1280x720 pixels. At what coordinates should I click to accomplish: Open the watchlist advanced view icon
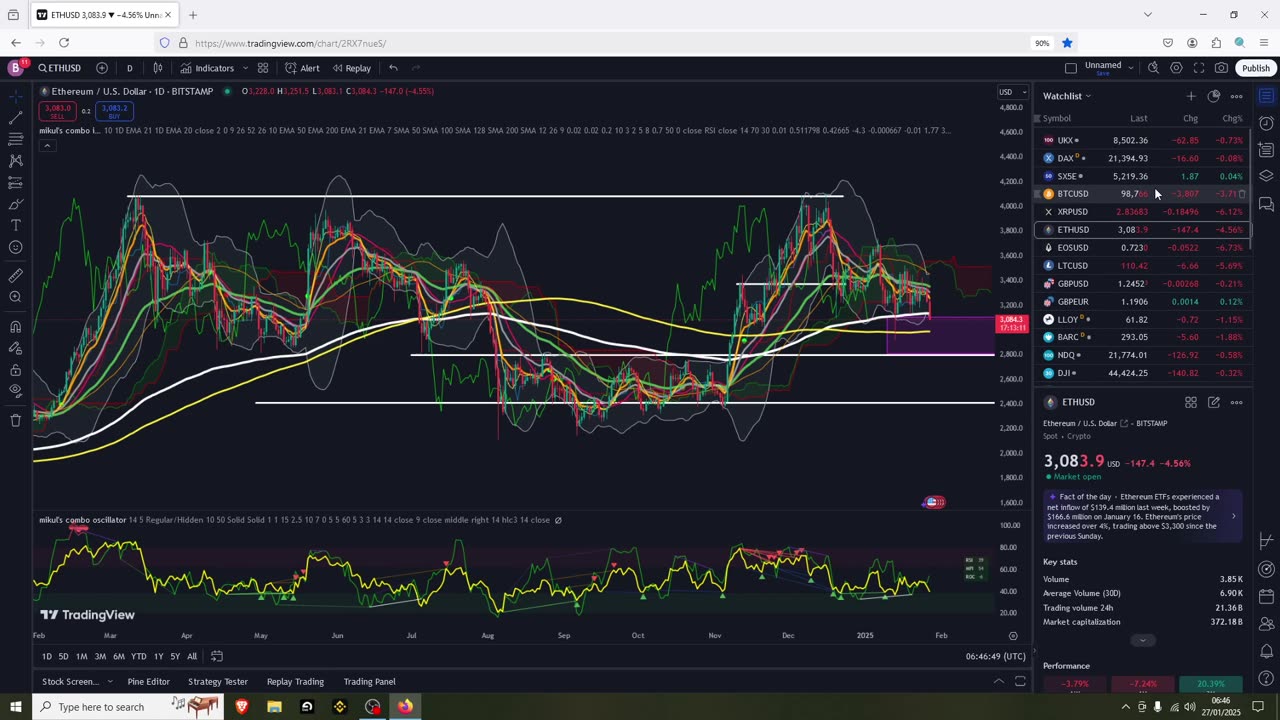click(1214, 96)
